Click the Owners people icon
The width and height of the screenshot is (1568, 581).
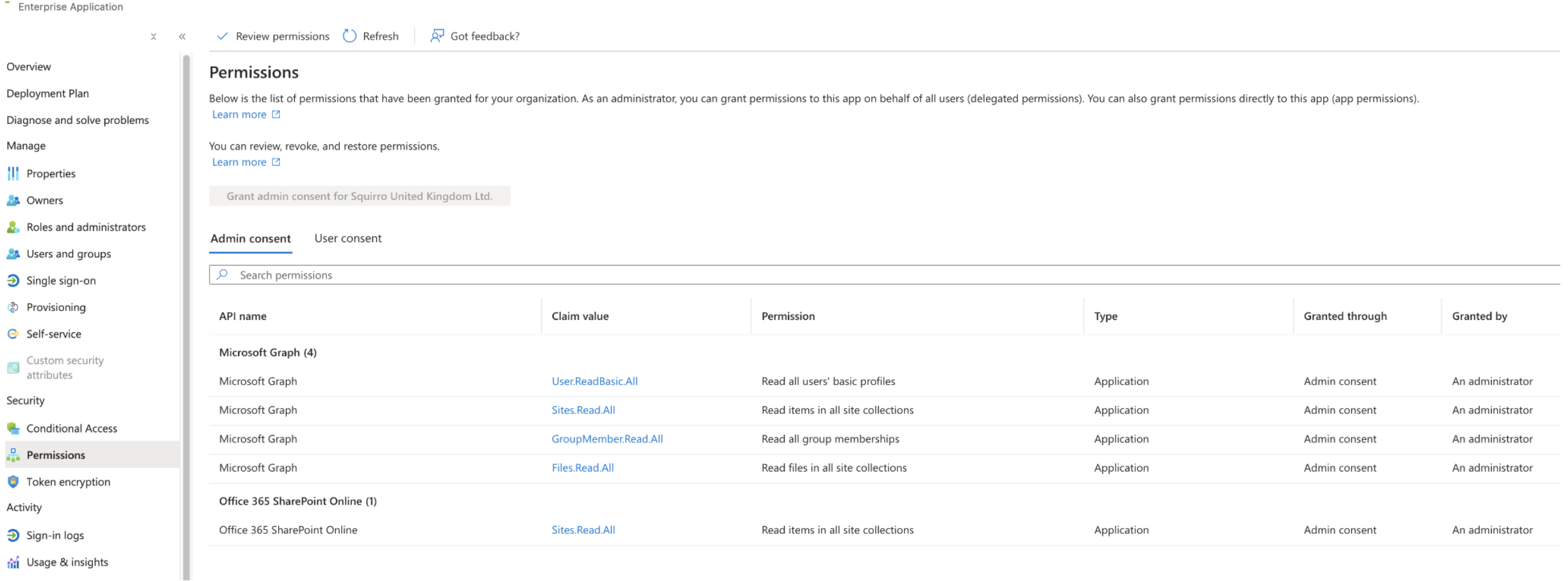(13, 200)
